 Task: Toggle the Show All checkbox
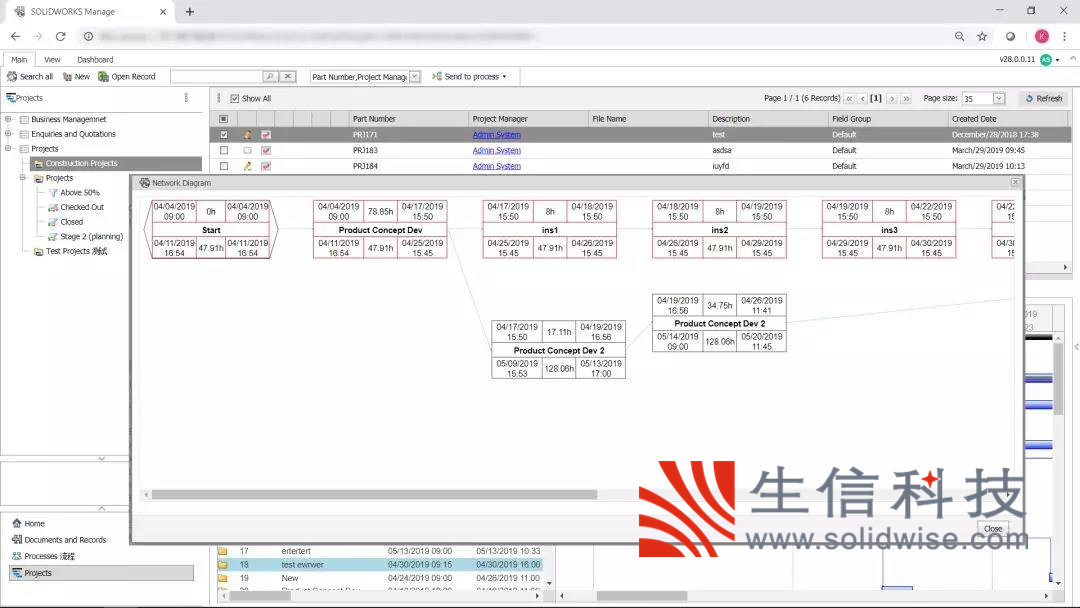pyautogui.click(x=235, y=98)
